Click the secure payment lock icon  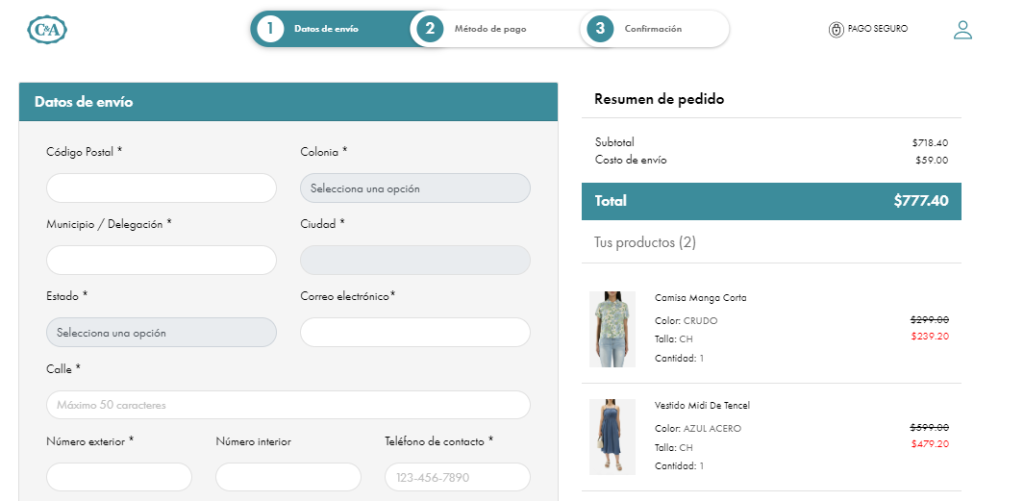coord(836,30)
